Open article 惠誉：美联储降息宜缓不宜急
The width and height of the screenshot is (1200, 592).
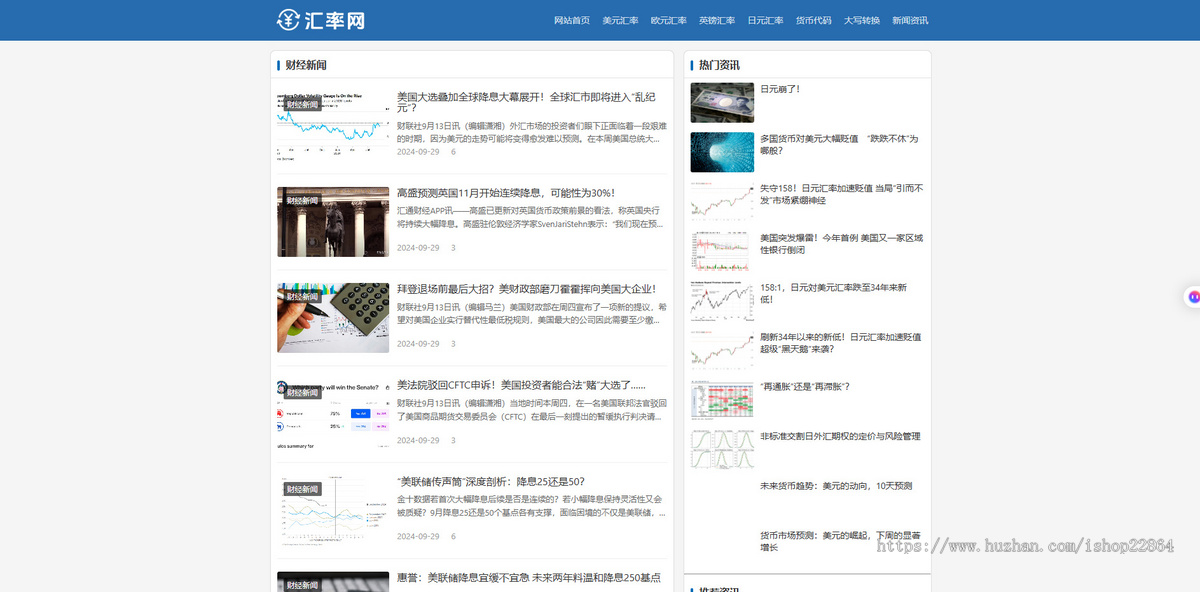pyautogui.click(x=529, y=578)
